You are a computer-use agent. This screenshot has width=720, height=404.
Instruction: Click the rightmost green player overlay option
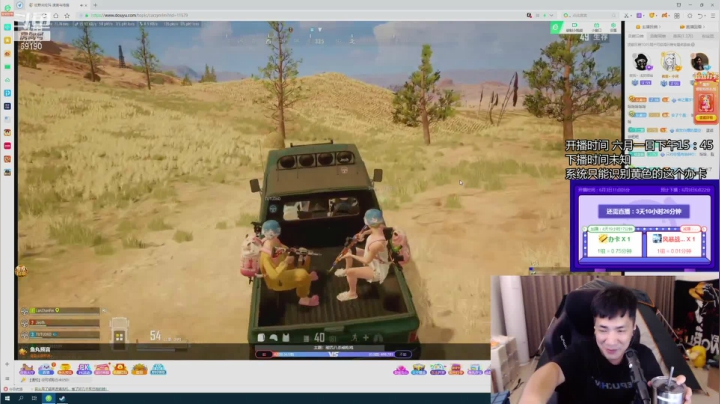[x=613, y=28]
